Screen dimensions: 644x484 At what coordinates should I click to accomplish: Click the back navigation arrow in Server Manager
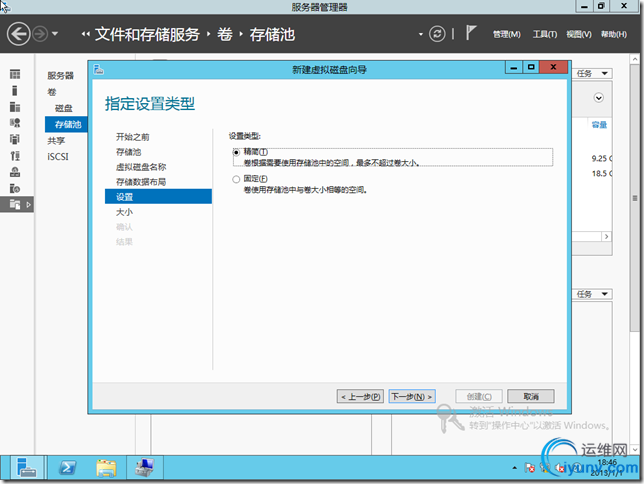pos(18,34)
